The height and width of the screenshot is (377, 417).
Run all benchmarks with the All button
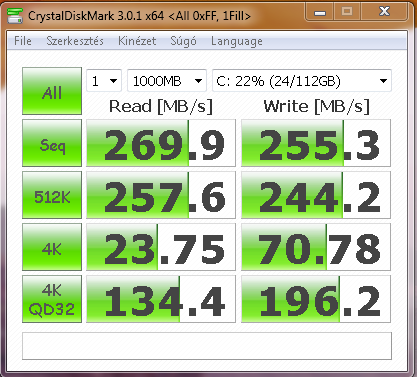click(x=52, y=91)
